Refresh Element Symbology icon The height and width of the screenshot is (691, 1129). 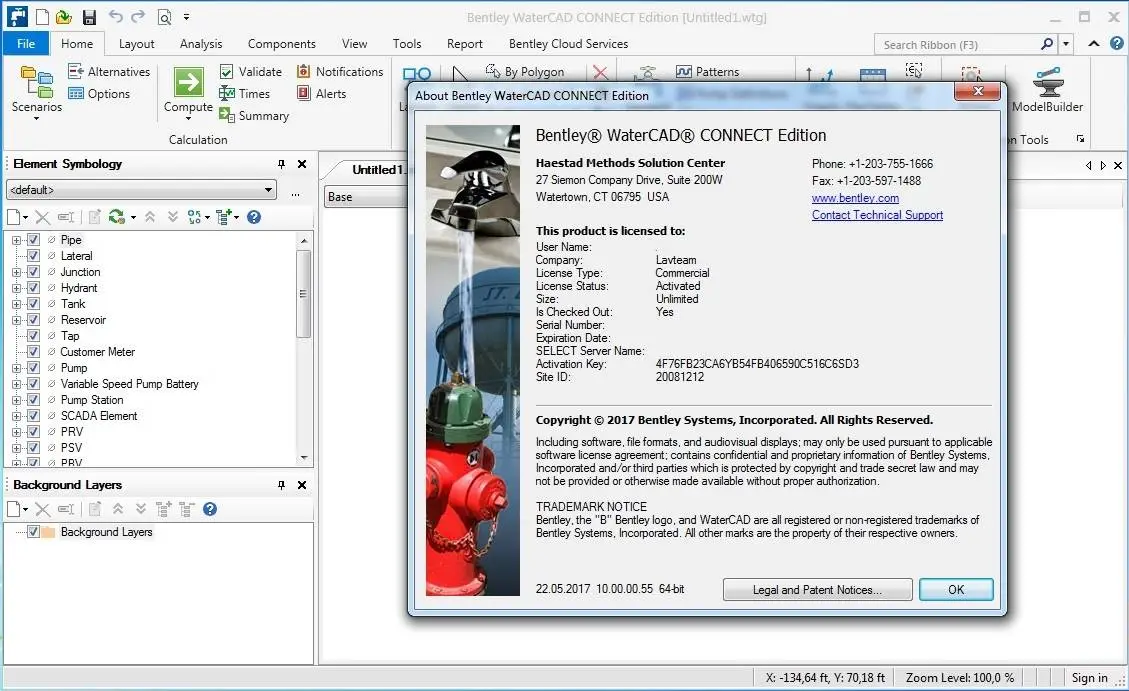coord(117,217)
